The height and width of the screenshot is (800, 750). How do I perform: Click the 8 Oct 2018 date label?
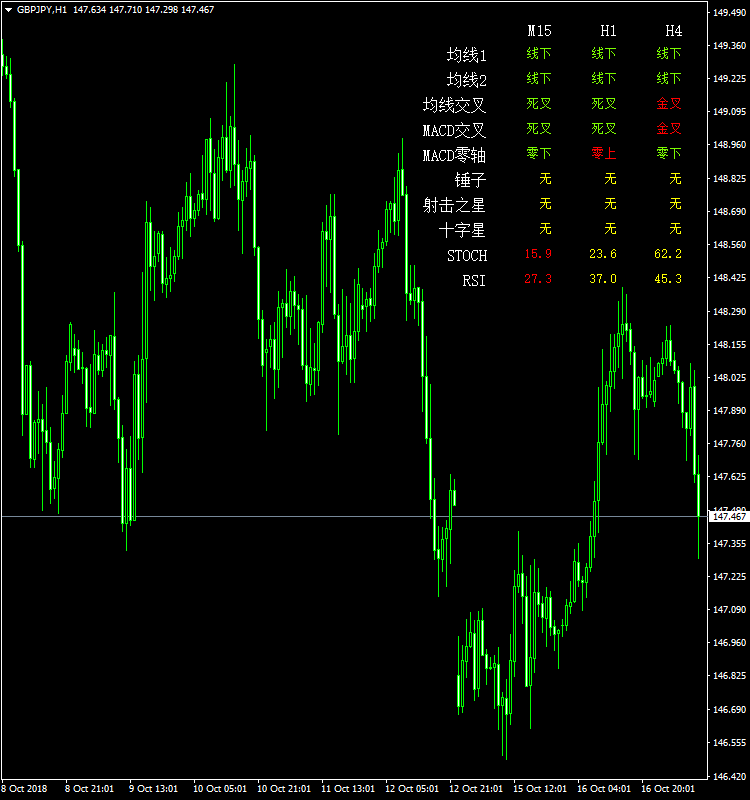[x=24, y=788]
